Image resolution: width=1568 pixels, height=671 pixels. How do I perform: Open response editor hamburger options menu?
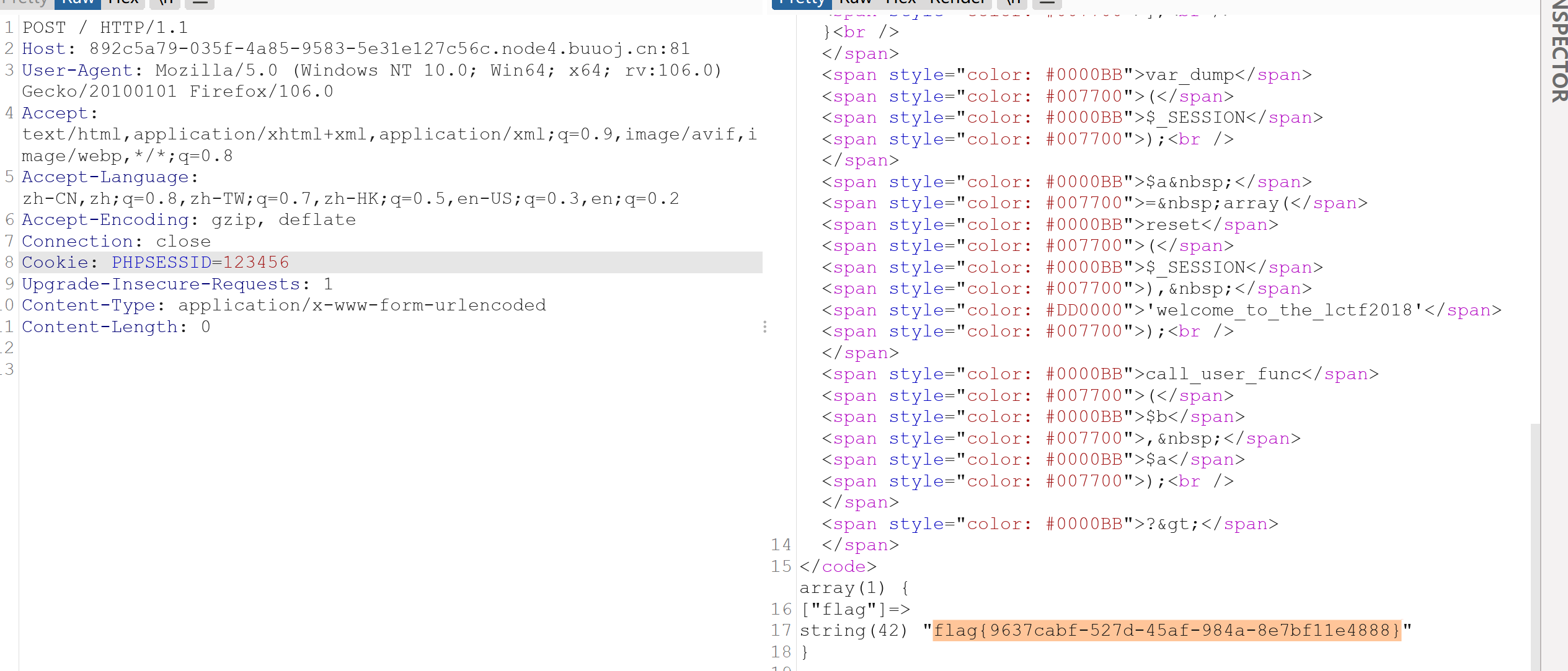(1047, 3)
